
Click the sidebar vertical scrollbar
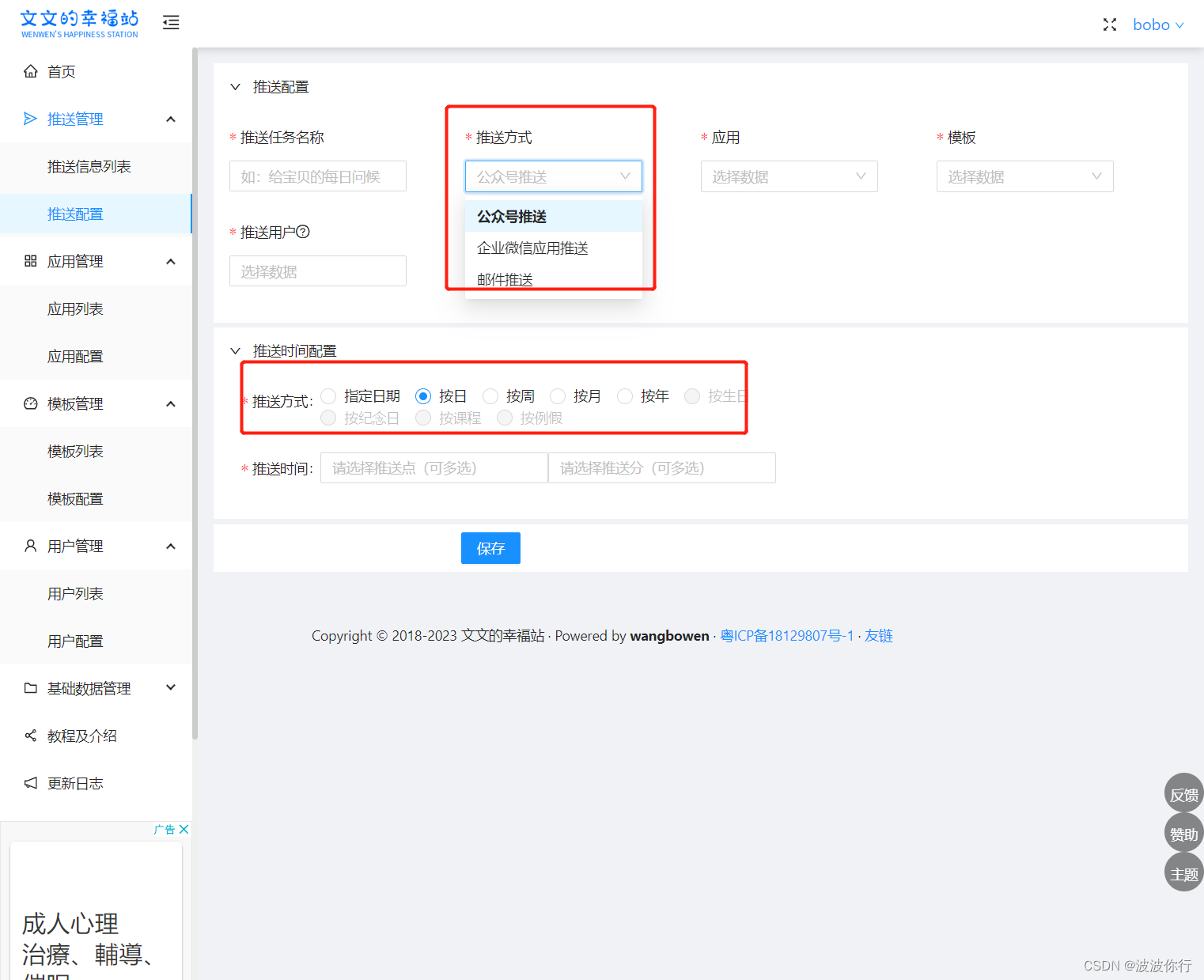pyautogui.click(x=195, y=393)
